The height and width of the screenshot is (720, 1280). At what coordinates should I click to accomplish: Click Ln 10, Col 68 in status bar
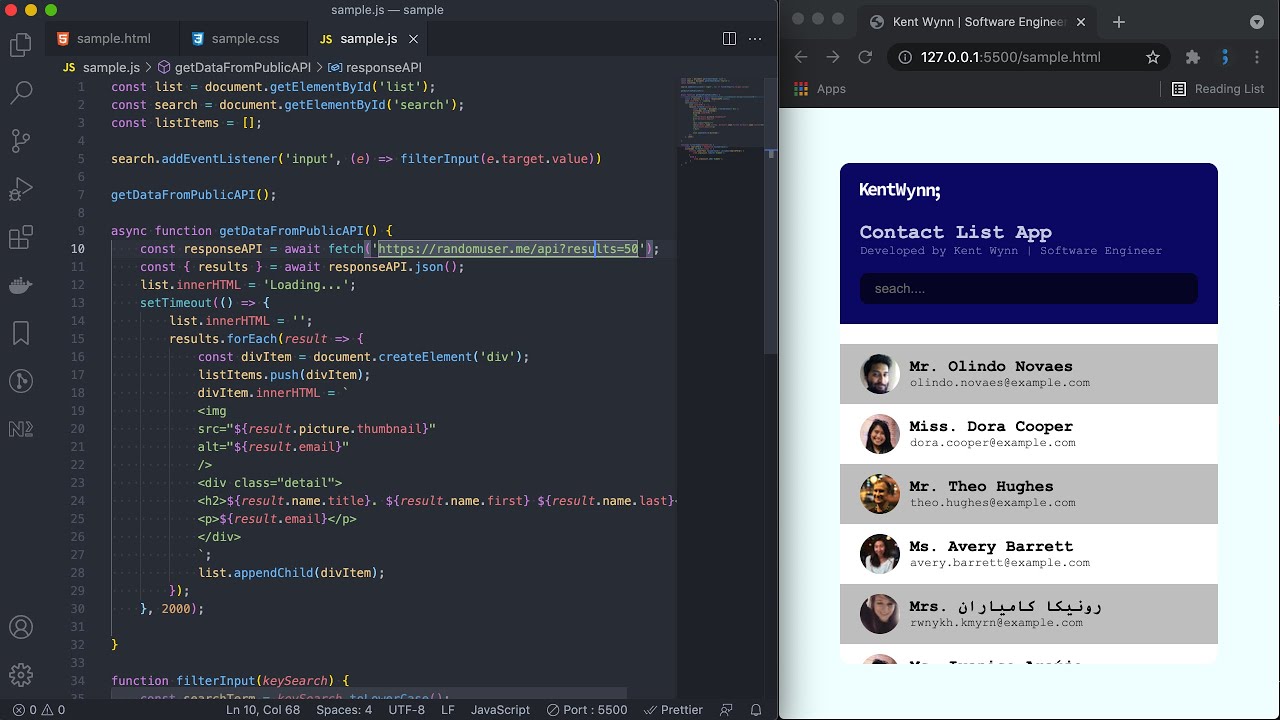(x=262, y=710)
